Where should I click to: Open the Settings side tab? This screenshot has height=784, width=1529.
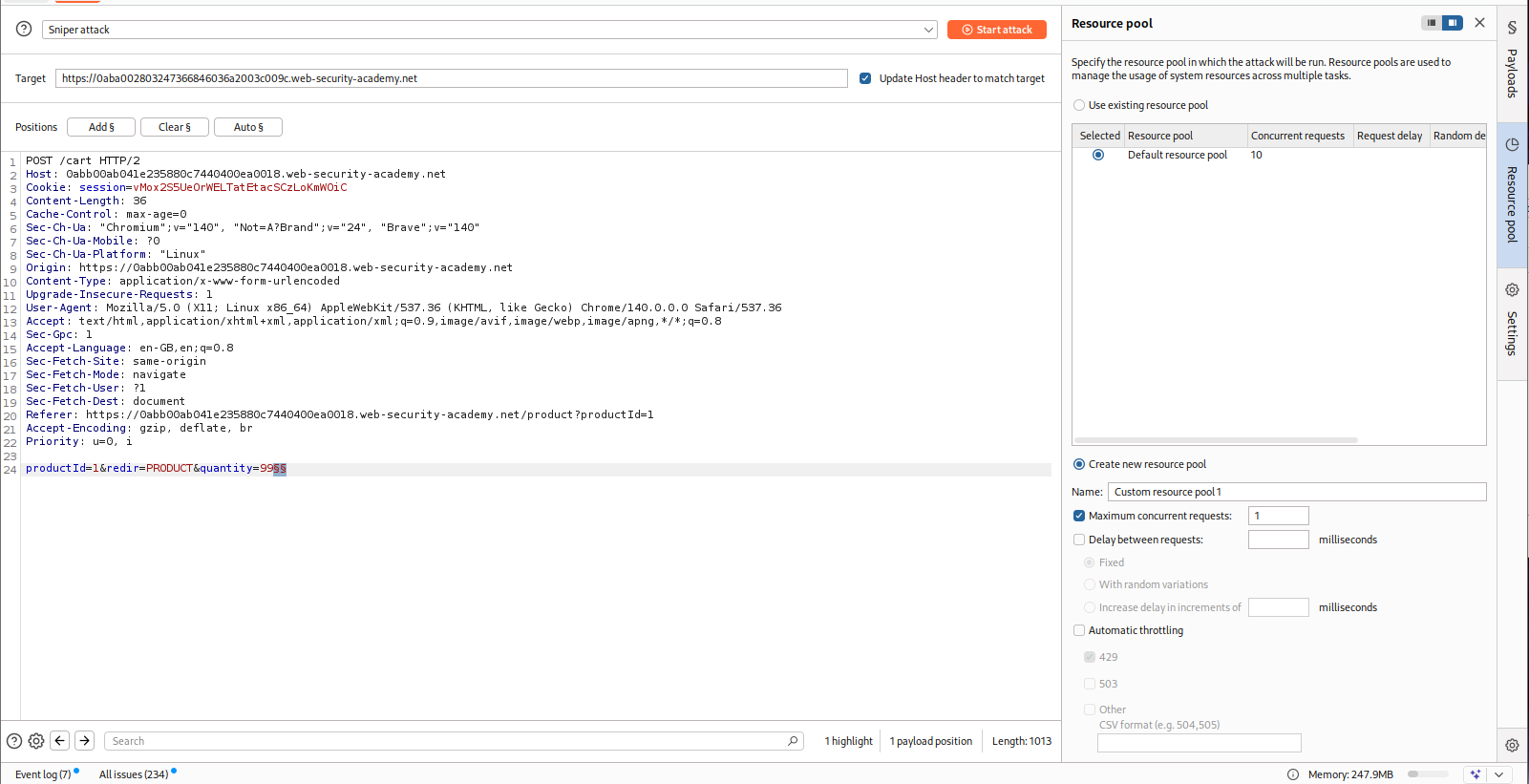tap(1512, 320)
